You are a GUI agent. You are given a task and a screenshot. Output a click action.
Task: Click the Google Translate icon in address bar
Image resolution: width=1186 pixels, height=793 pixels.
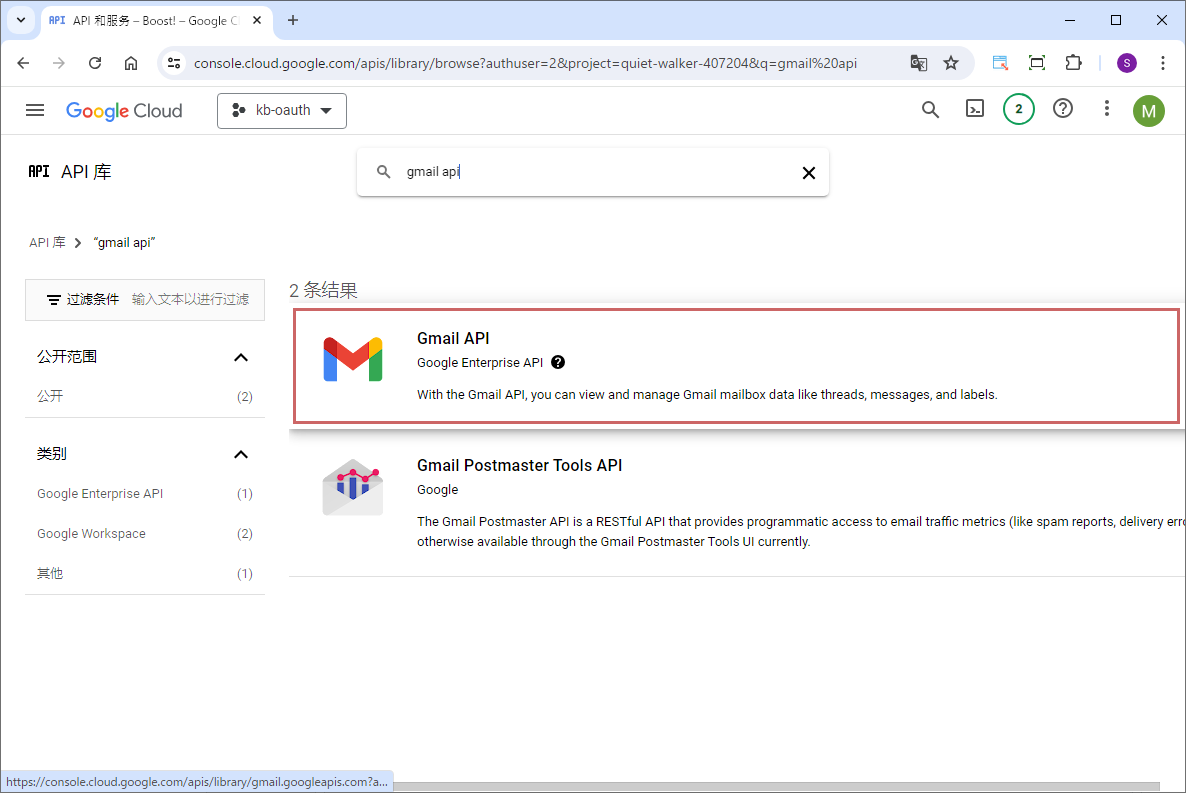[x=918, y=63]
